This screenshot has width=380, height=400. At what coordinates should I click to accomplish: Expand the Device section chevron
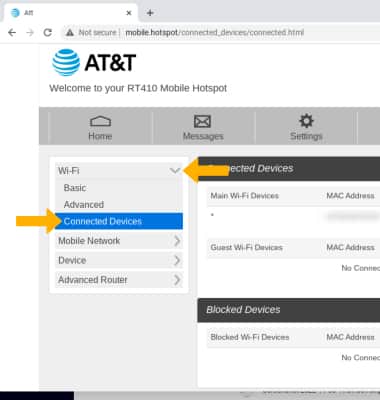tap(177, 260)
